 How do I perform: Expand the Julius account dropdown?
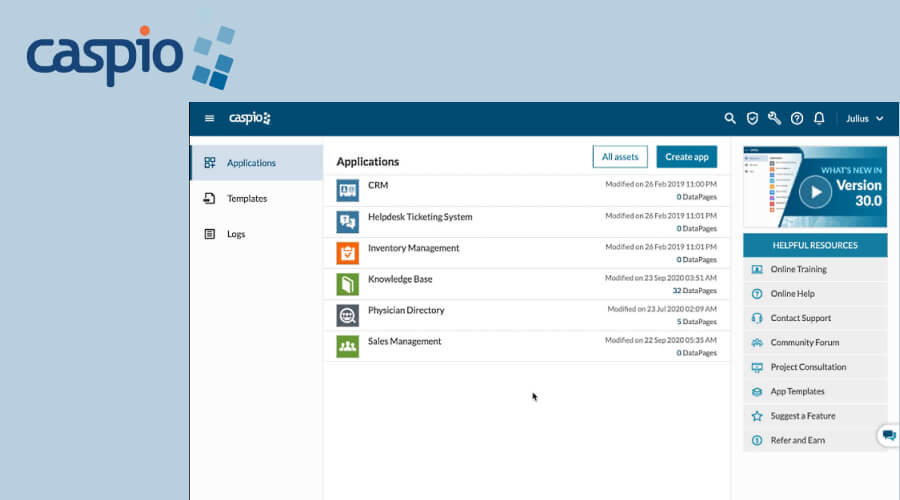tap(864, 119)
